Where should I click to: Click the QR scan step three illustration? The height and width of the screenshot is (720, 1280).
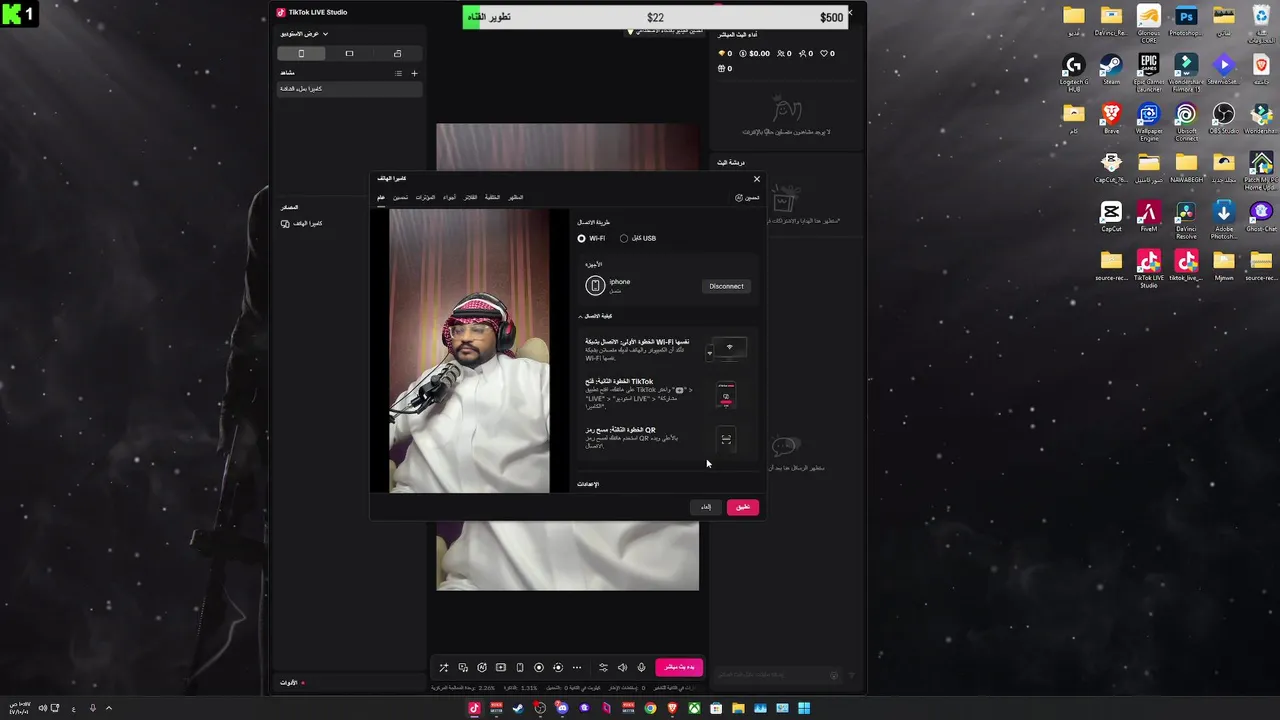pyautogui.click(x=726, y=439)
